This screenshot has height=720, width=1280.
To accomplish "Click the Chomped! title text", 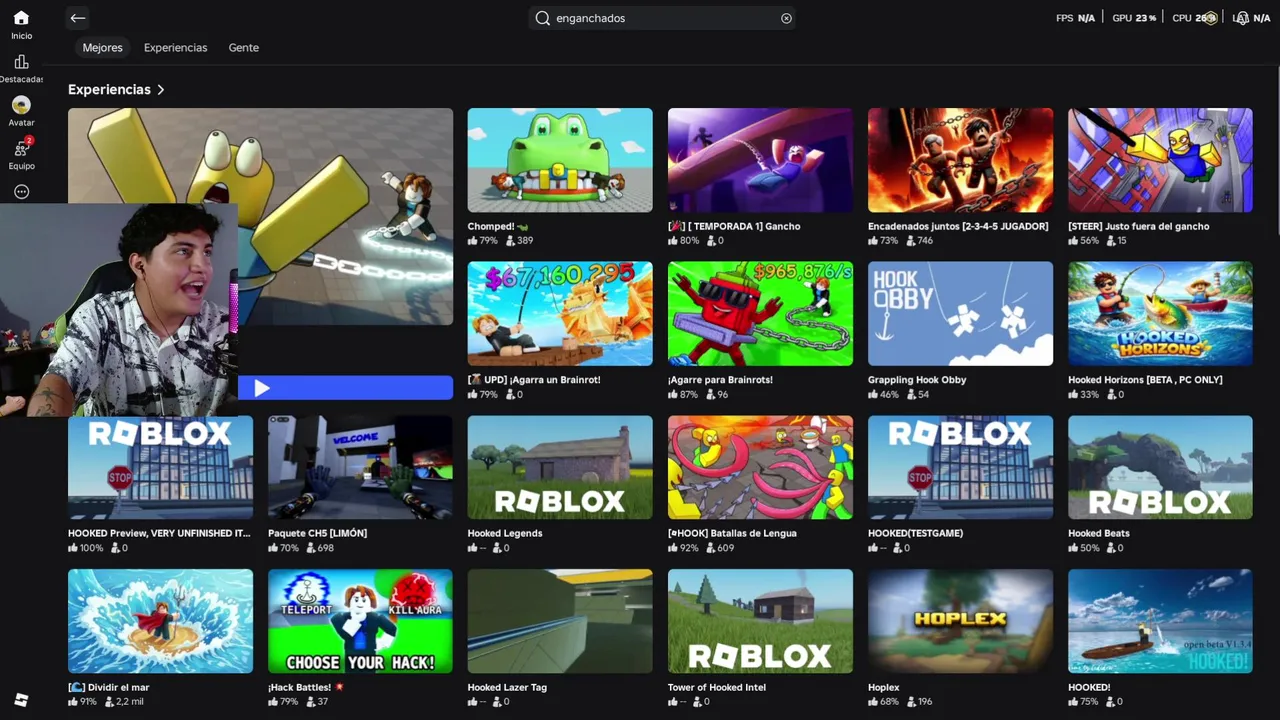I will point(497,226).
